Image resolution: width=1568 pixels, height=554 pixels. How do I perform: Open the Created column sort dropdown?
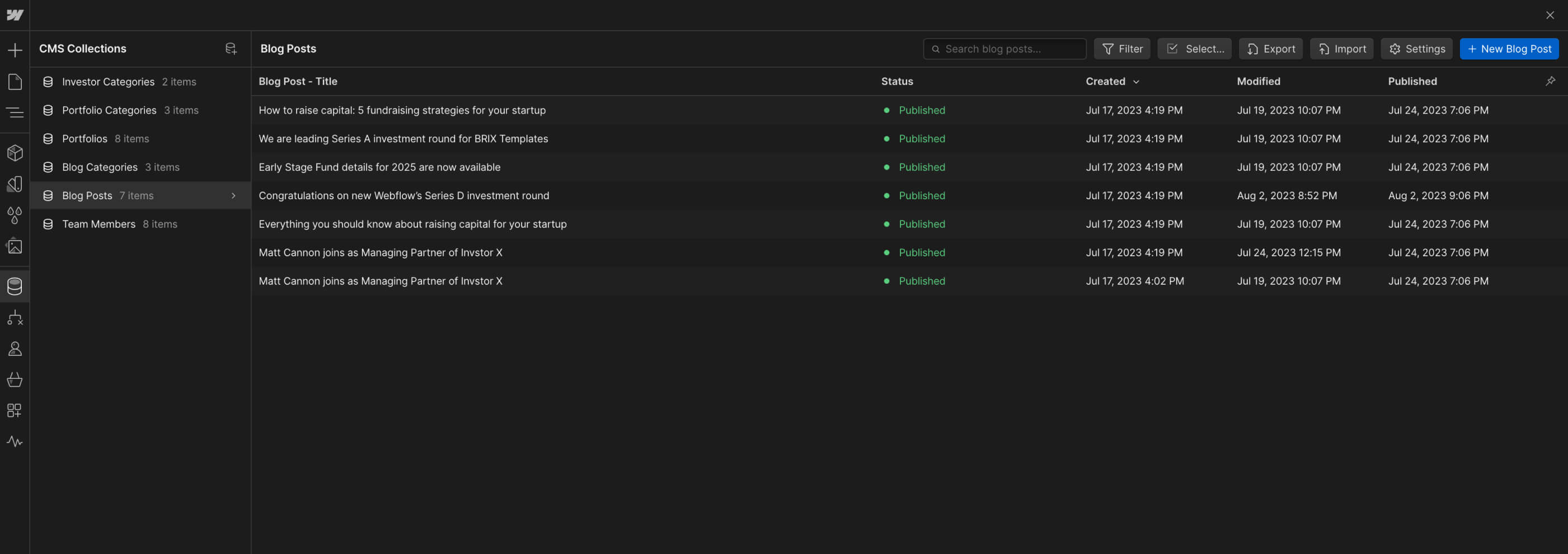pyautogui.click(x=1137, y=81)
